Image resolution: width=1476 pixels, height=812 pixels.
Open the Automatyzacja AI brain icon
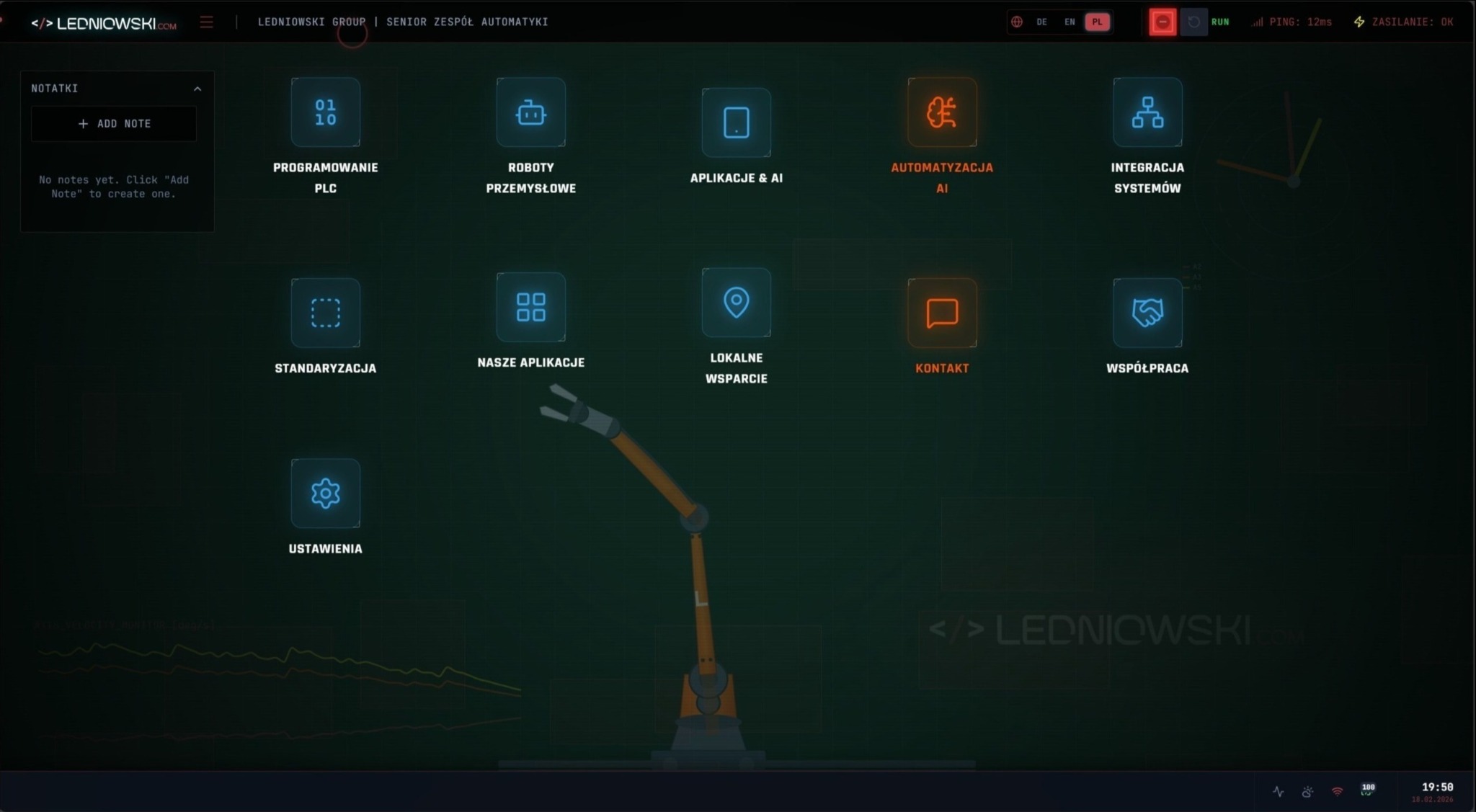[941, 112]
